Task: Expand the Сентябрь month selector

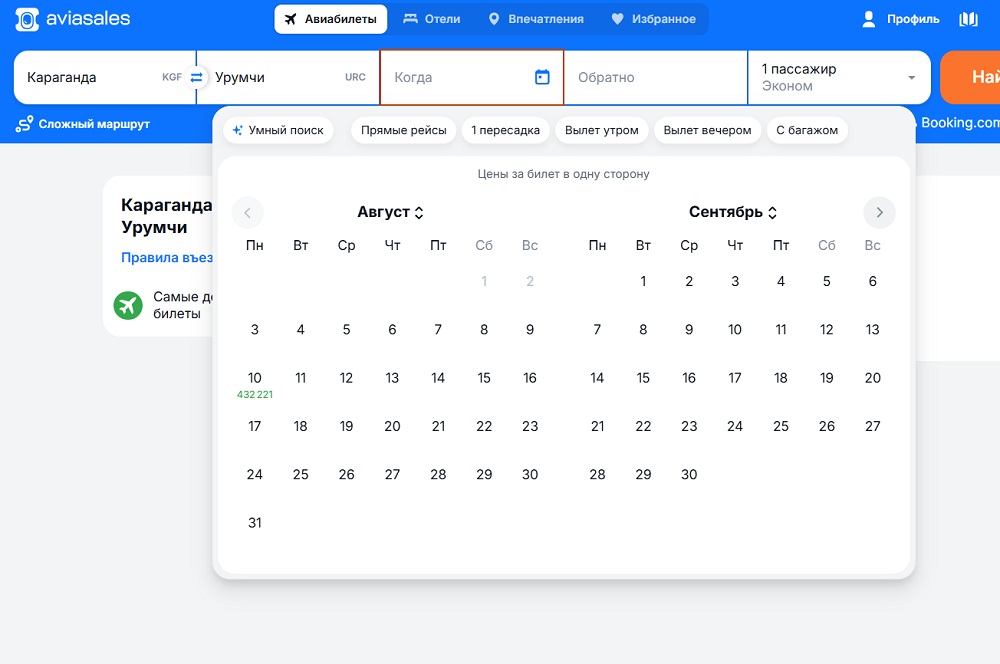Action: pos(733,212)
